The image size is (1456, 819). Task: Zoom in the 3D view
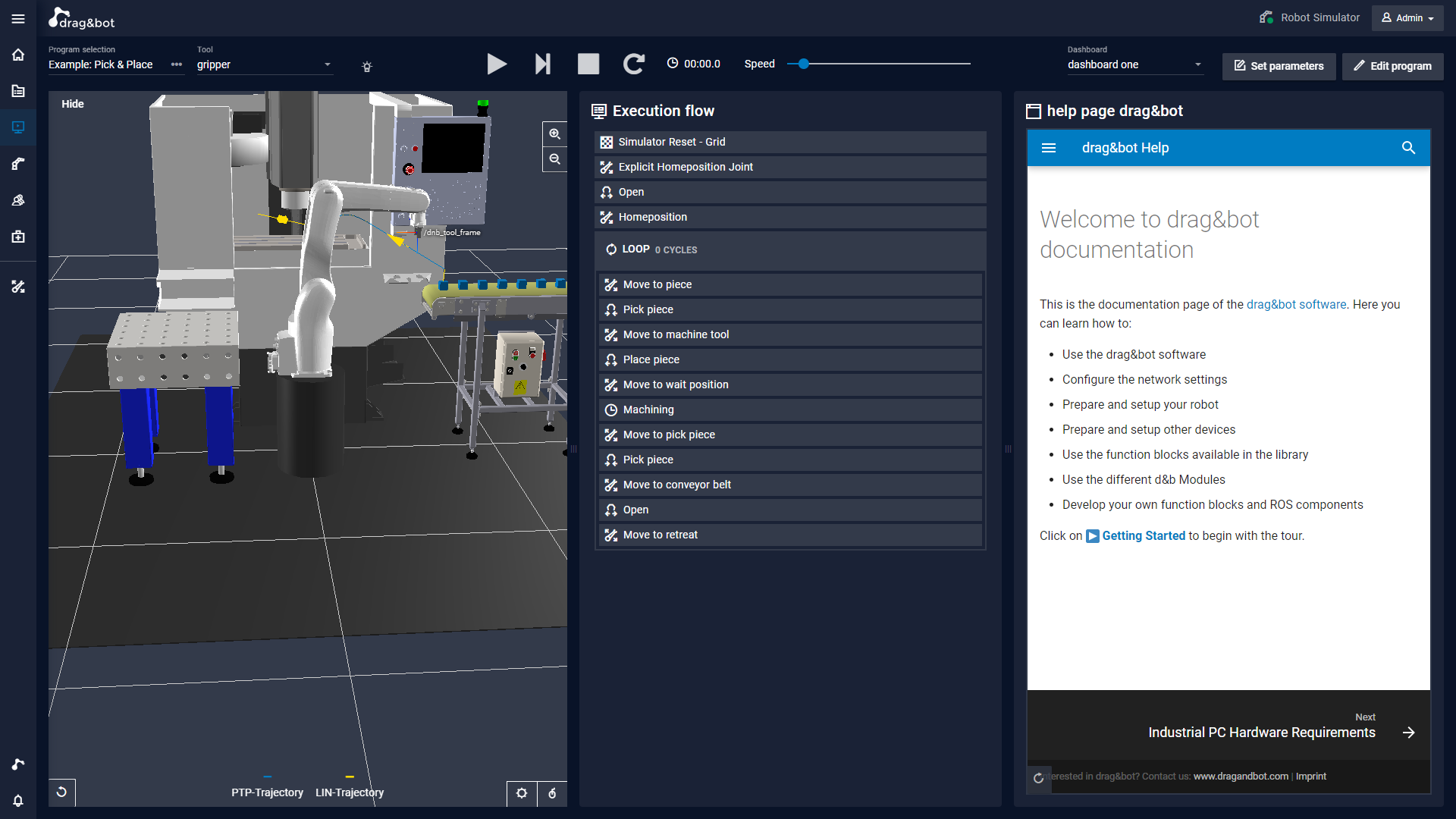(x=555, y=134)
